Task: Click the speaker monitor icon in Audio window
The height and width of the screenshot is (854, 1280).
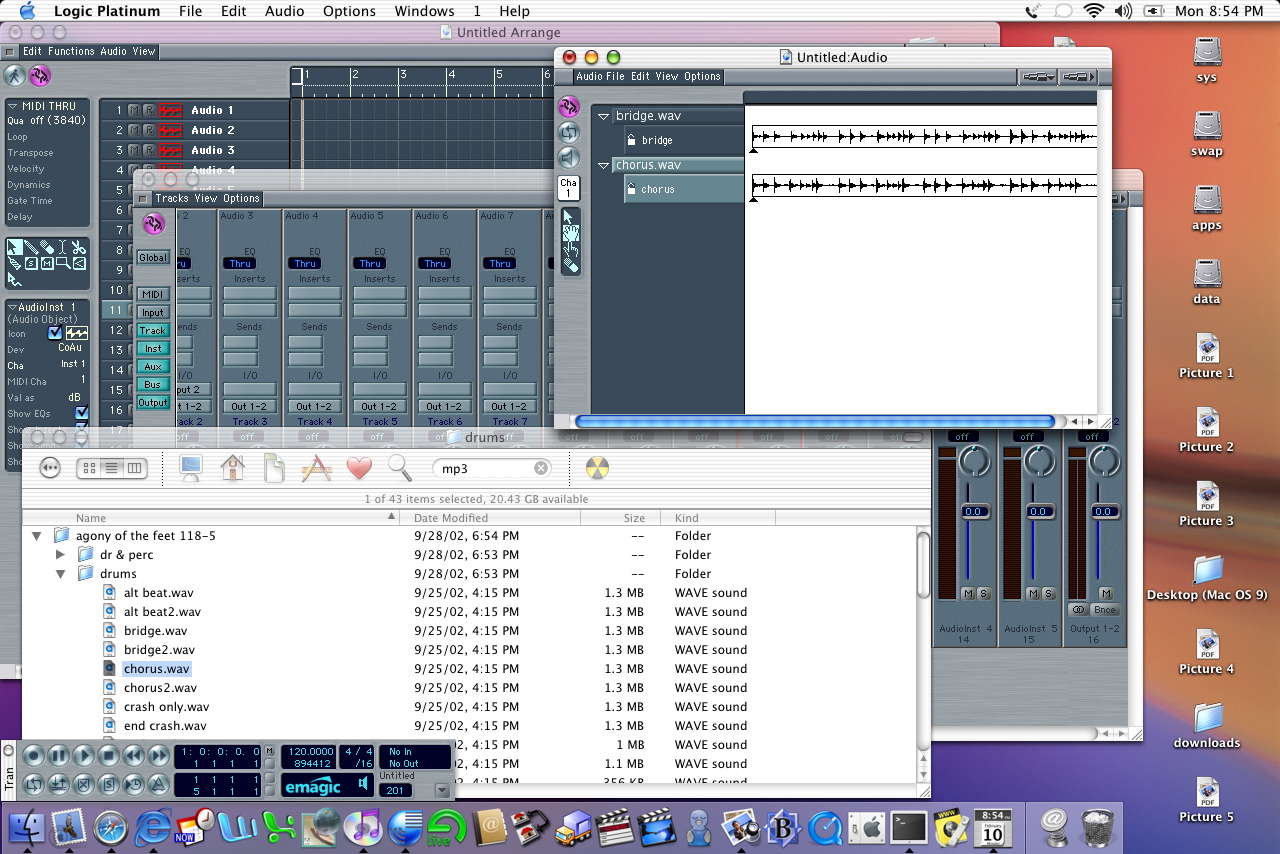Action: pos(568,158)
